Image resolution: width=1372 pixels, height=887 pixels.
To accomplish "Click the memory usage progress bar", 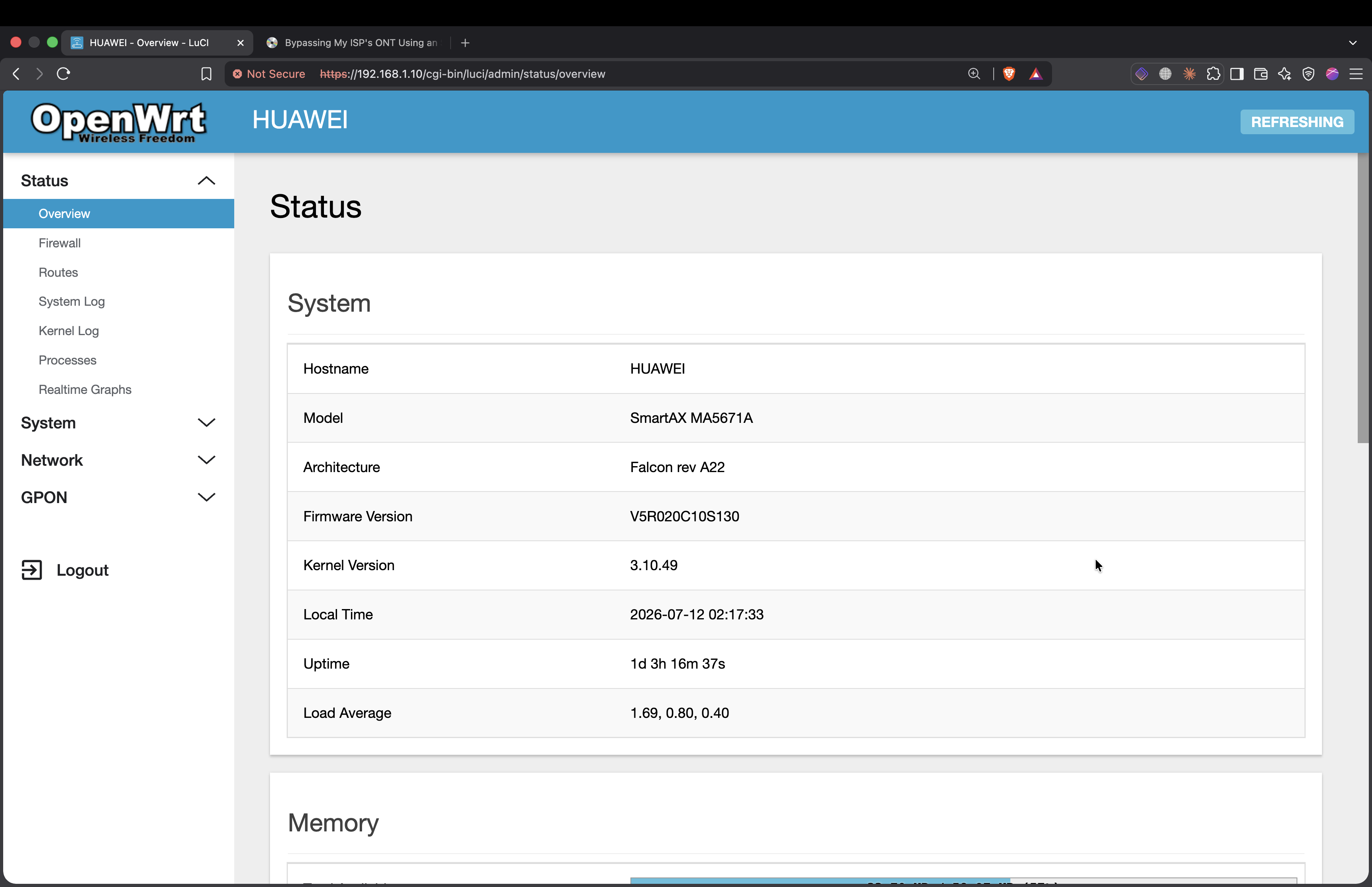I will [963, 881].
